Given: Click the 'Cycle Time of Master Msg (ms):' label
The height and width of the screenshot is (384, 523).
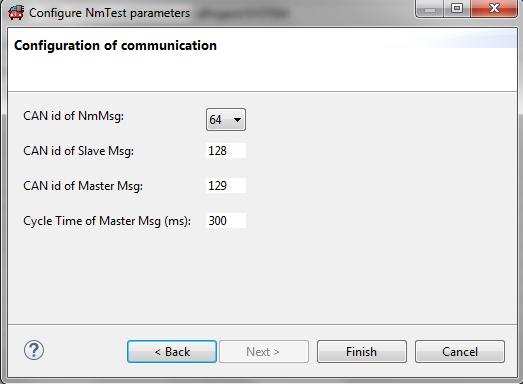Looking at the screenshot, I should pyautogui.click(x=107, y=221).
